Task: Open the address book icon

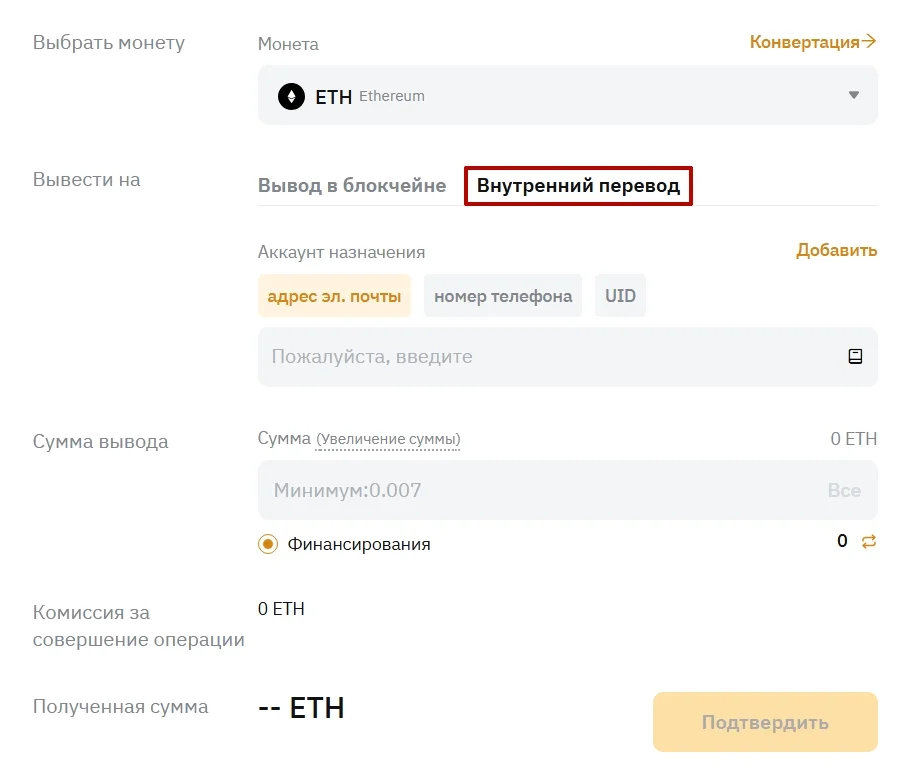Action: pos(855,356)
